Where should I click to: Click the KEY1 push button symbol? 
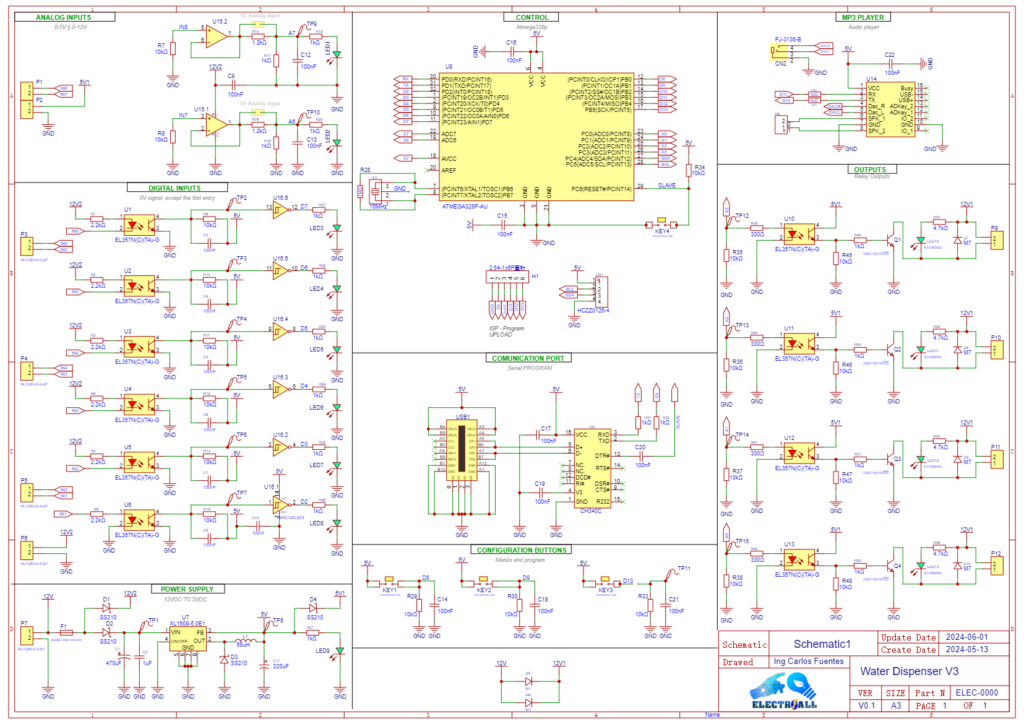pyautogui.click(x=390, y=581)
